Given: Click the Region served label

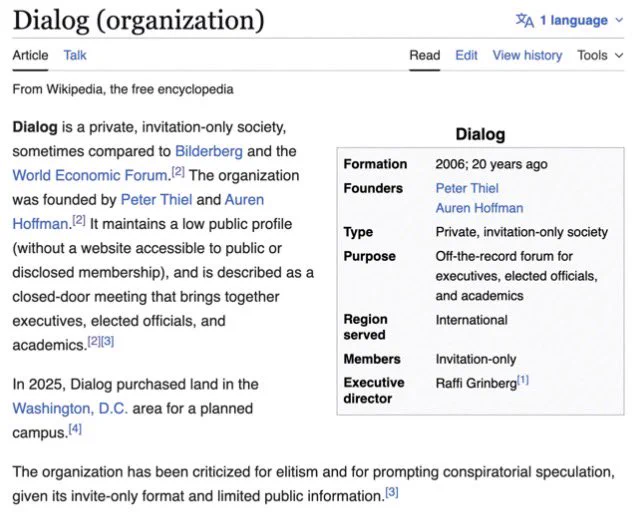Looking at the screenshot, I should (x=365, y=327).
